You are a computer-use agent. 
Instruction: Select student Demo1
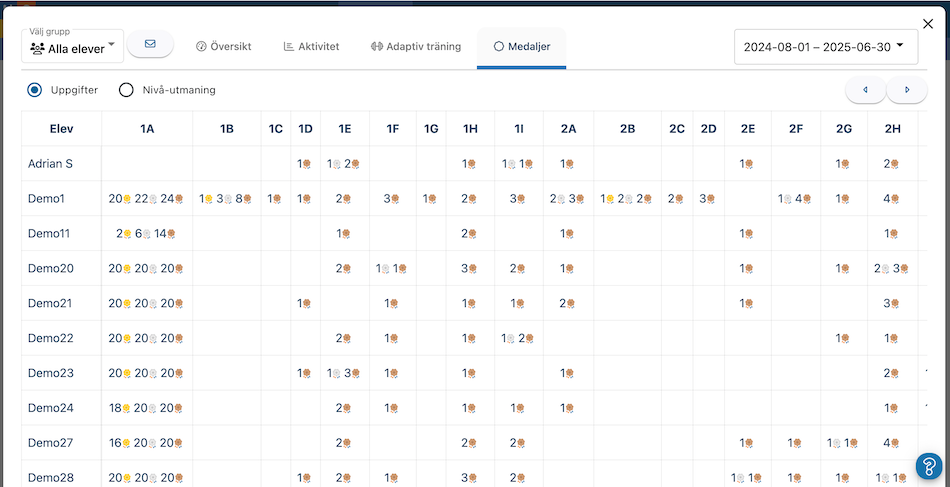(44, 199)
